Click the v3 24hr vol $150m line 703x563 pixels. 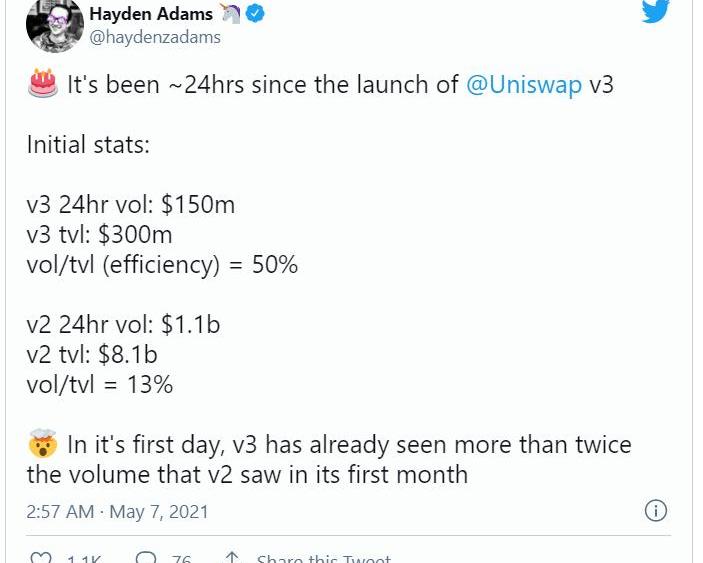131,205
